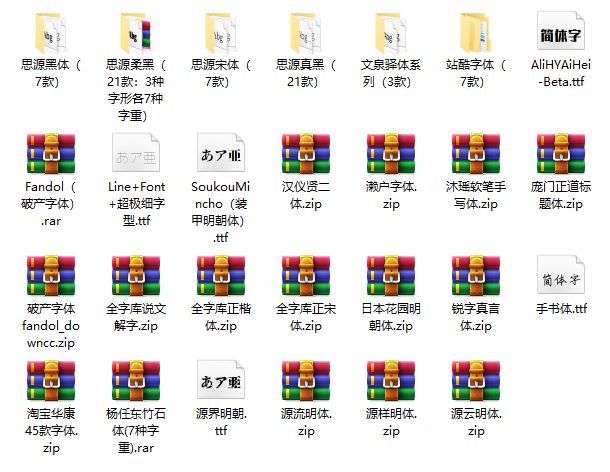Select the 淘宝华康45款字体.zip archive icon
This screenshot has height=472, width=610.
[x=51, y=381]
